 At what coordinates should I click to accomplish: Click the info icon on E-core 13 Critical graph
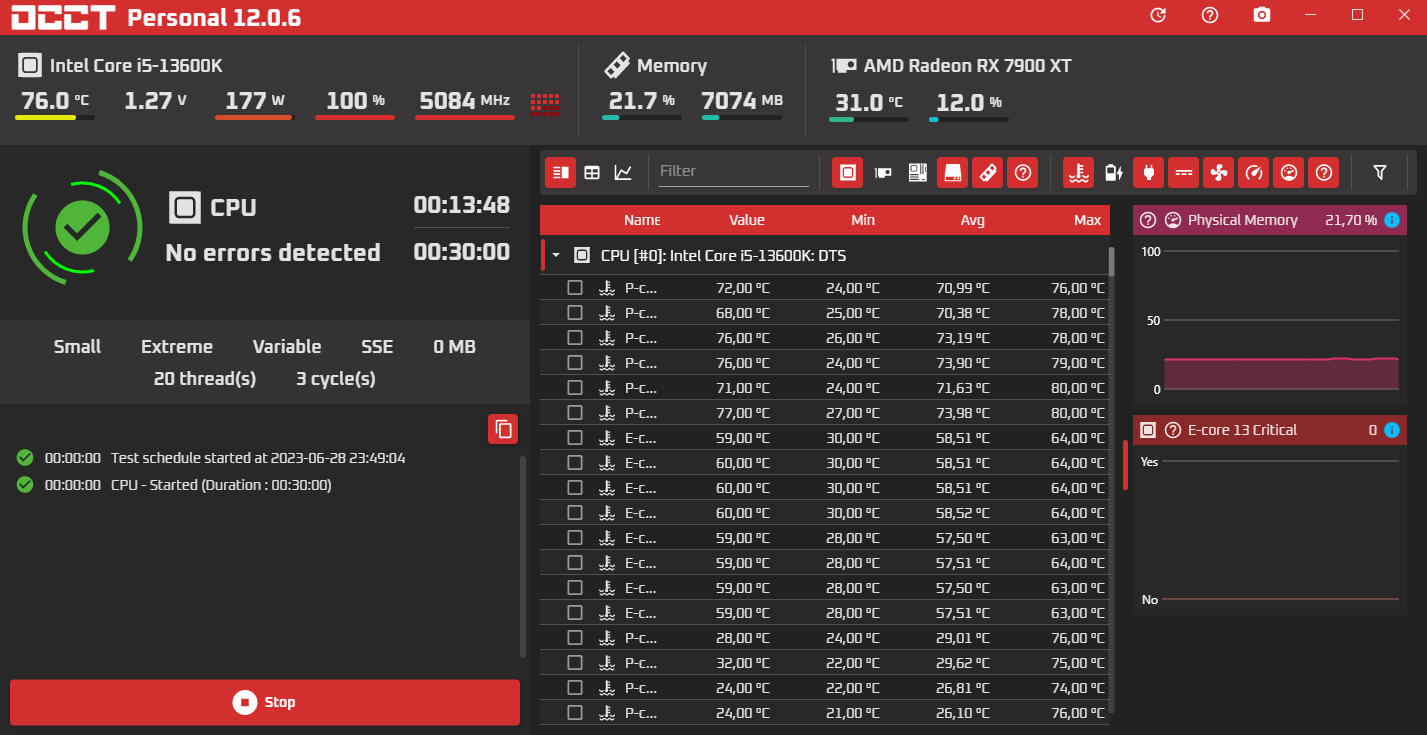1392,430
